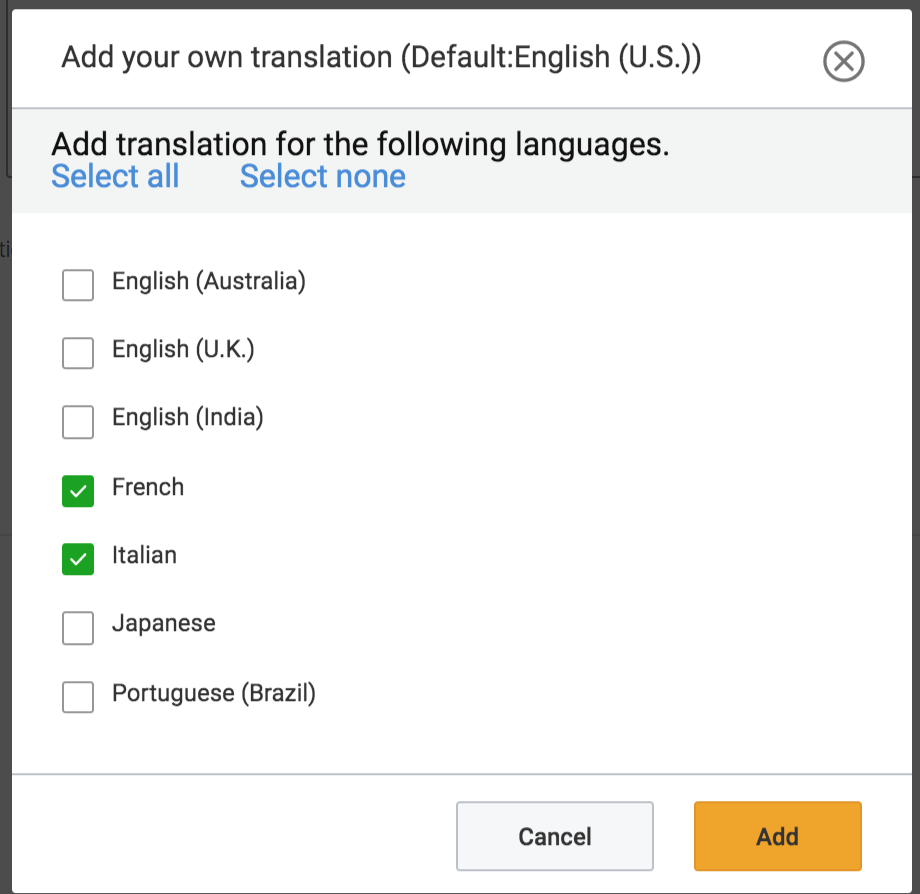Click the Select all link
This screenshot has height=894, width=920.
pos(115,176)
